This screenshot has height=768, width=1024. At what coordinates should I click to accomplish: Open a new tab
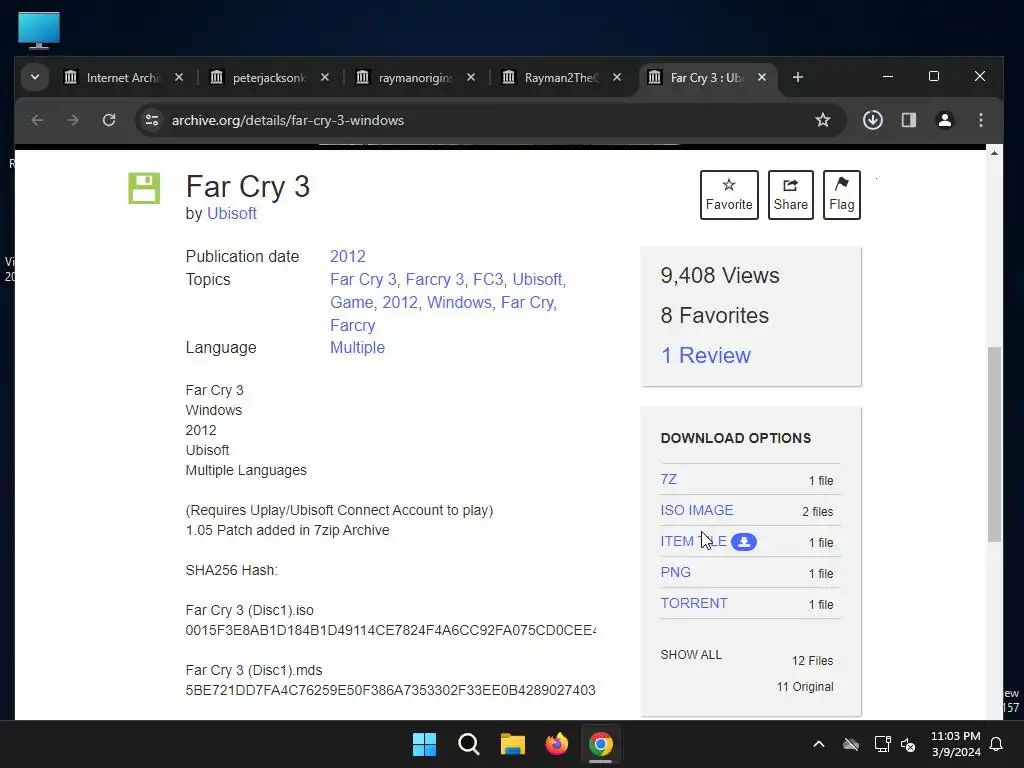pos(797,77)
